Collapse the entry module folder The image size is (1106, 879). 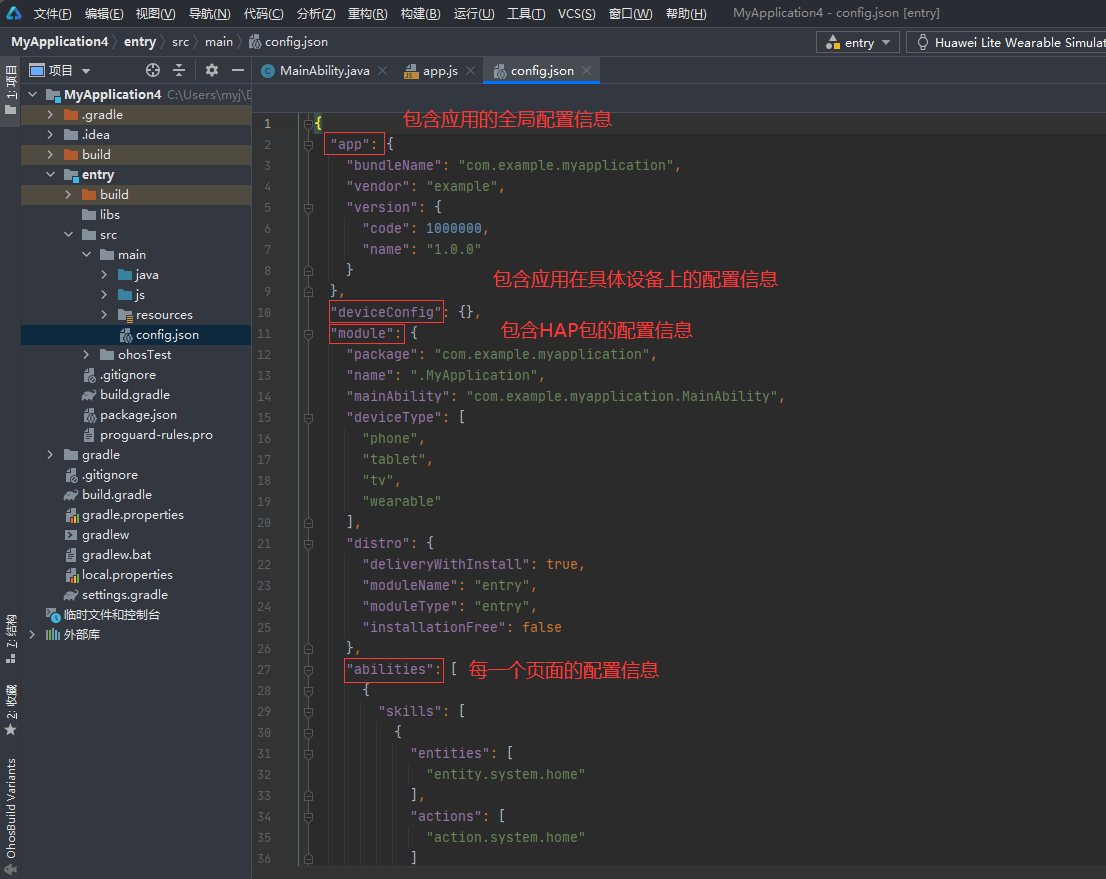pyautogui.click(x=50, y=174)
